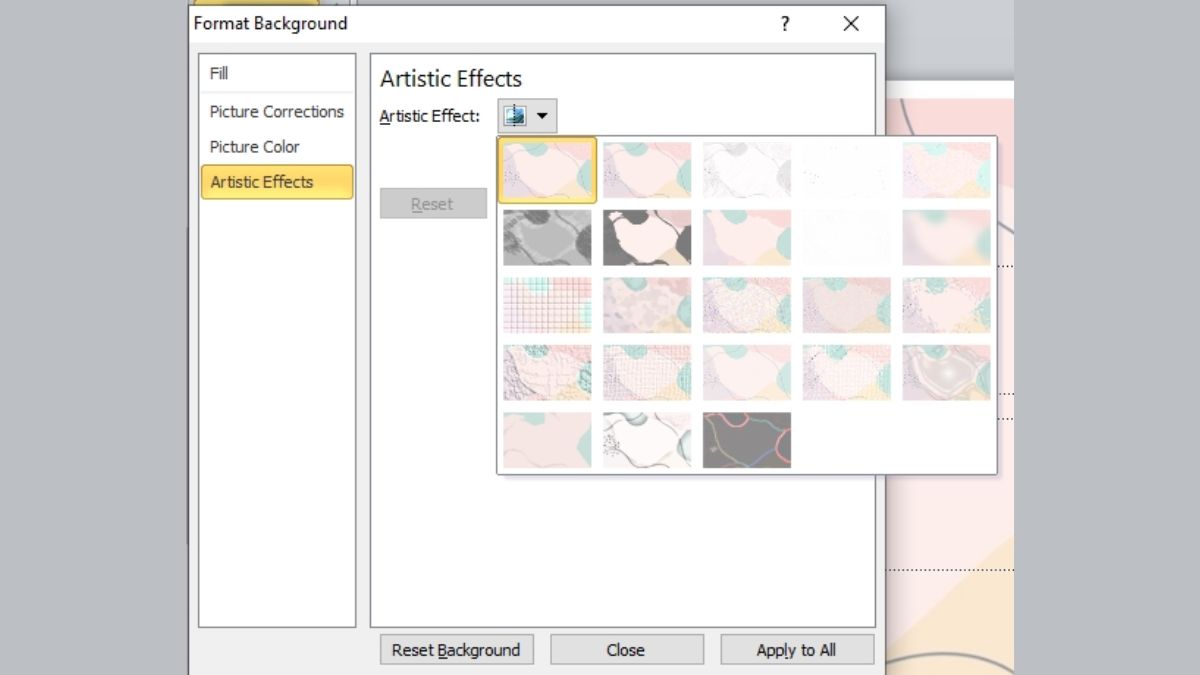The image size is (1200, 675).
Task: Apply the Glass artistic effect
Action: coord(947,305)
